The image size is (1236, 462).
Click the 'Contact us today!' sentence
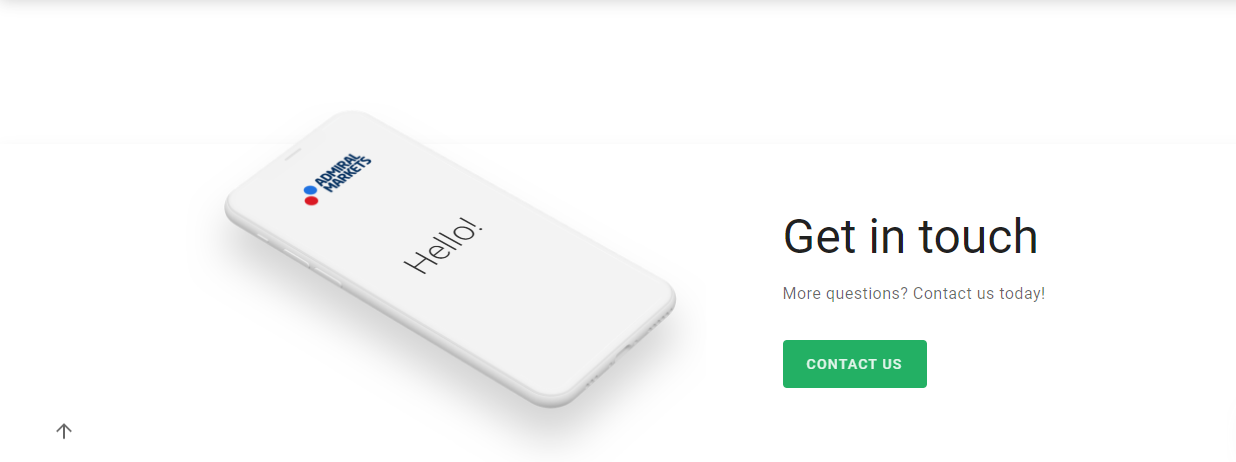click(979, 294)
